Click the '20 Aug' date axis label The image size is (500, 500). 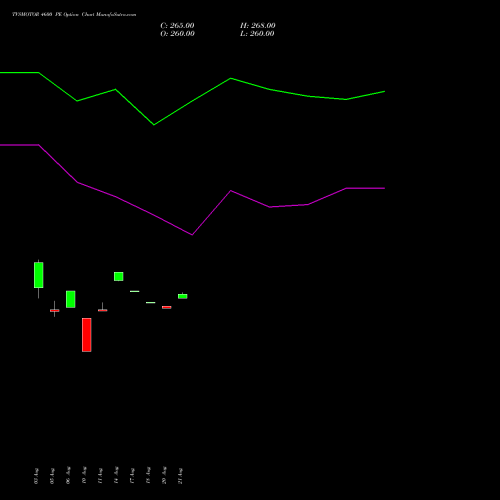click(164, 475)
